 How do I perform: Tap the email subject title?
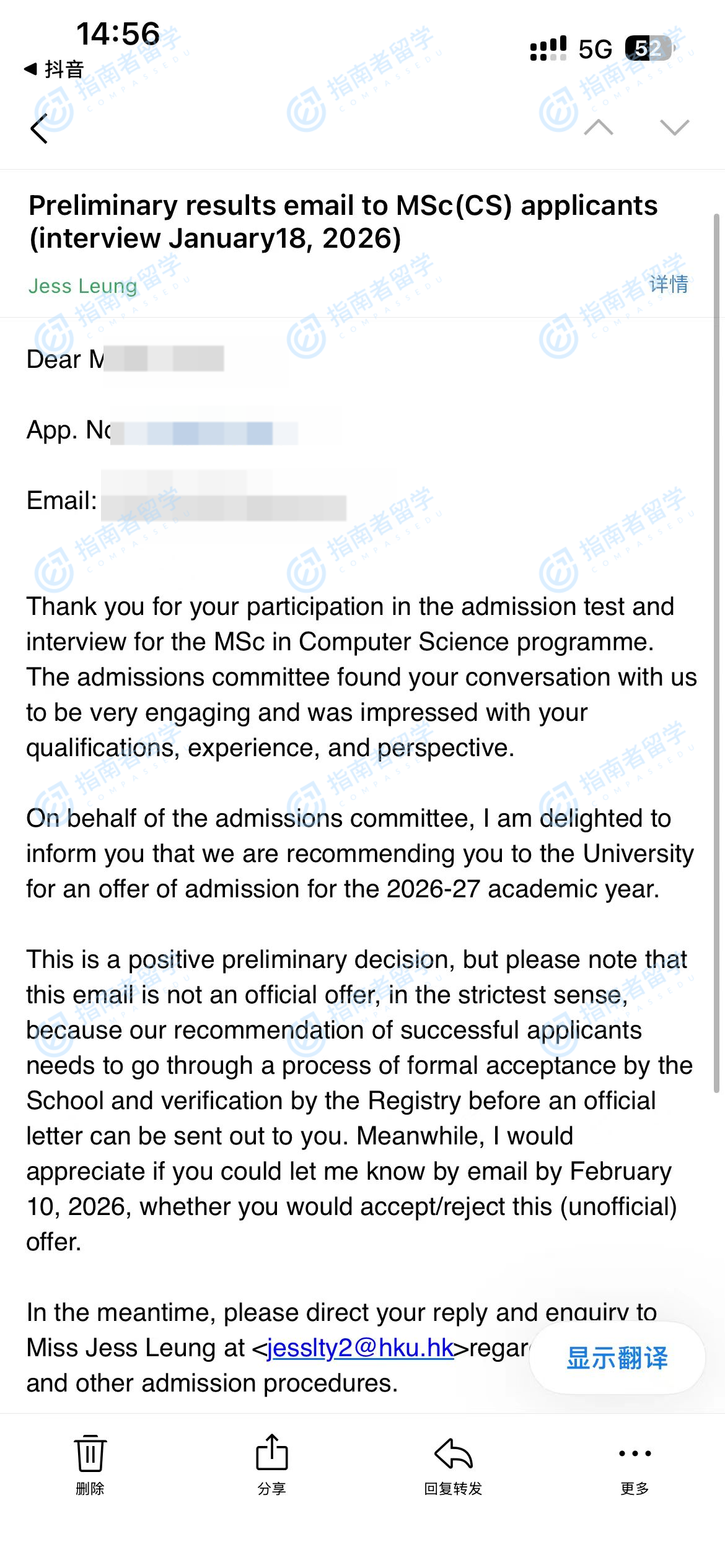(343, 222)
